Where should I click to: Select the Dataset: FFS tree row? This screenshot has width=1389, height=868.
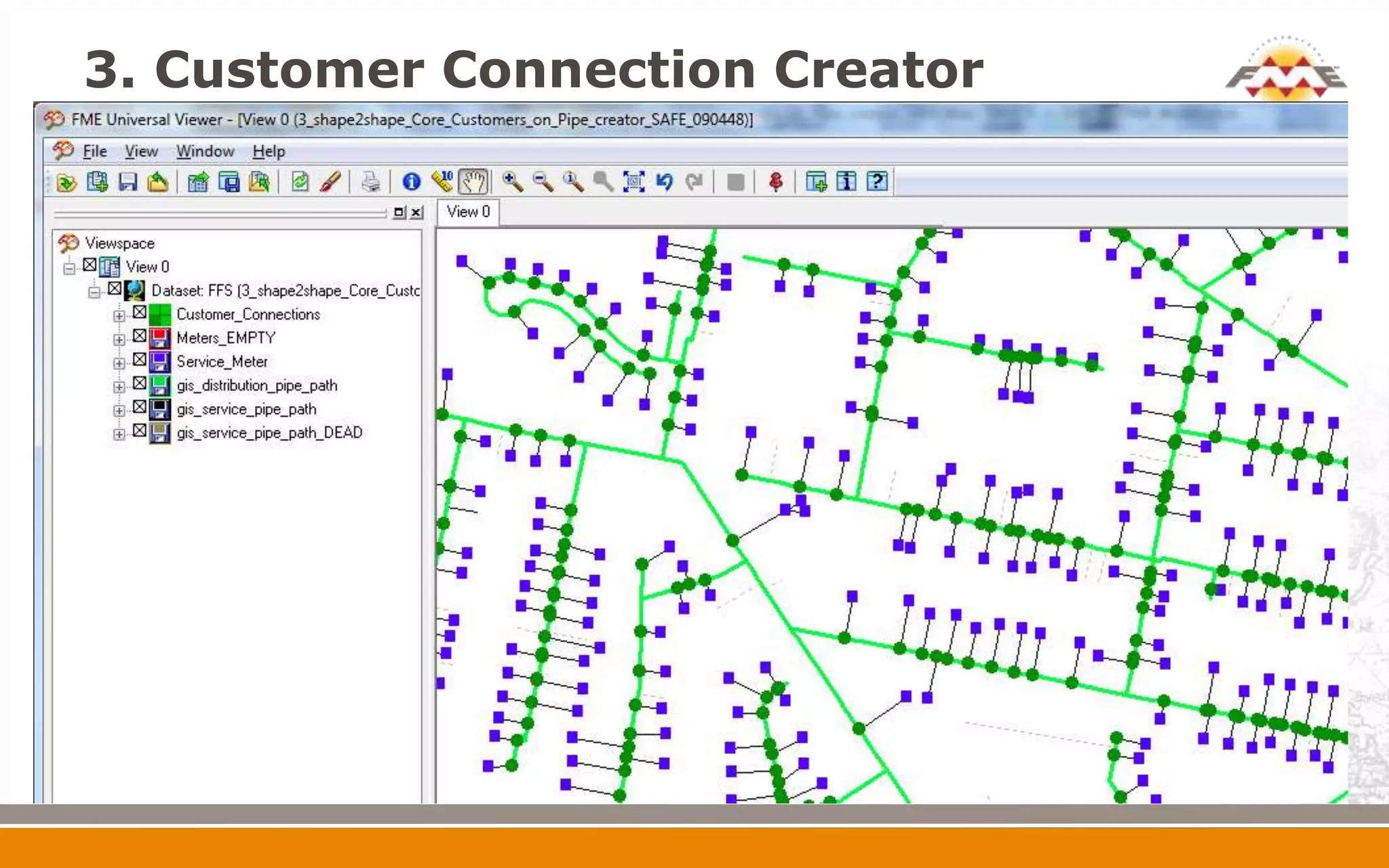pos(286,291)
